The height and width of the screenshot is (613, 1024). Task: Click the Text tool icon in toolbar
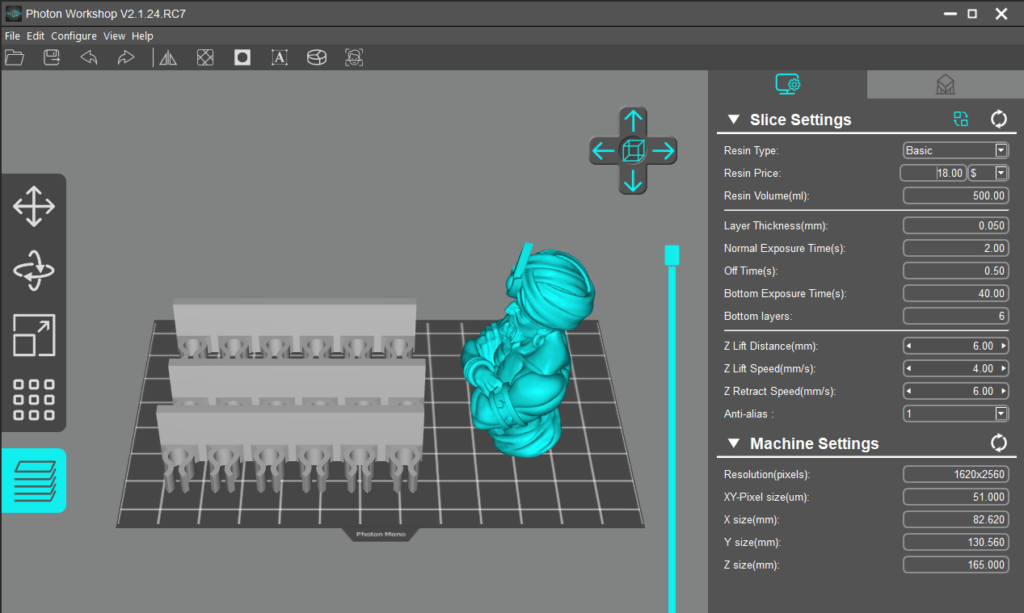click(x=279, y=58)
